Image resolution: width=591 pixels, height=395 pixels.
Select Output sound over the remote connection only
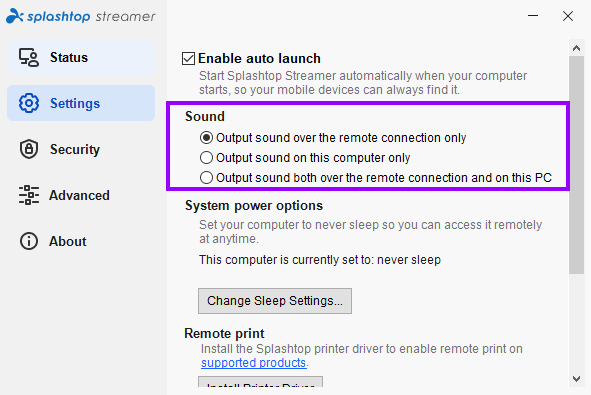pyautogui.click(x=206, y=138)
